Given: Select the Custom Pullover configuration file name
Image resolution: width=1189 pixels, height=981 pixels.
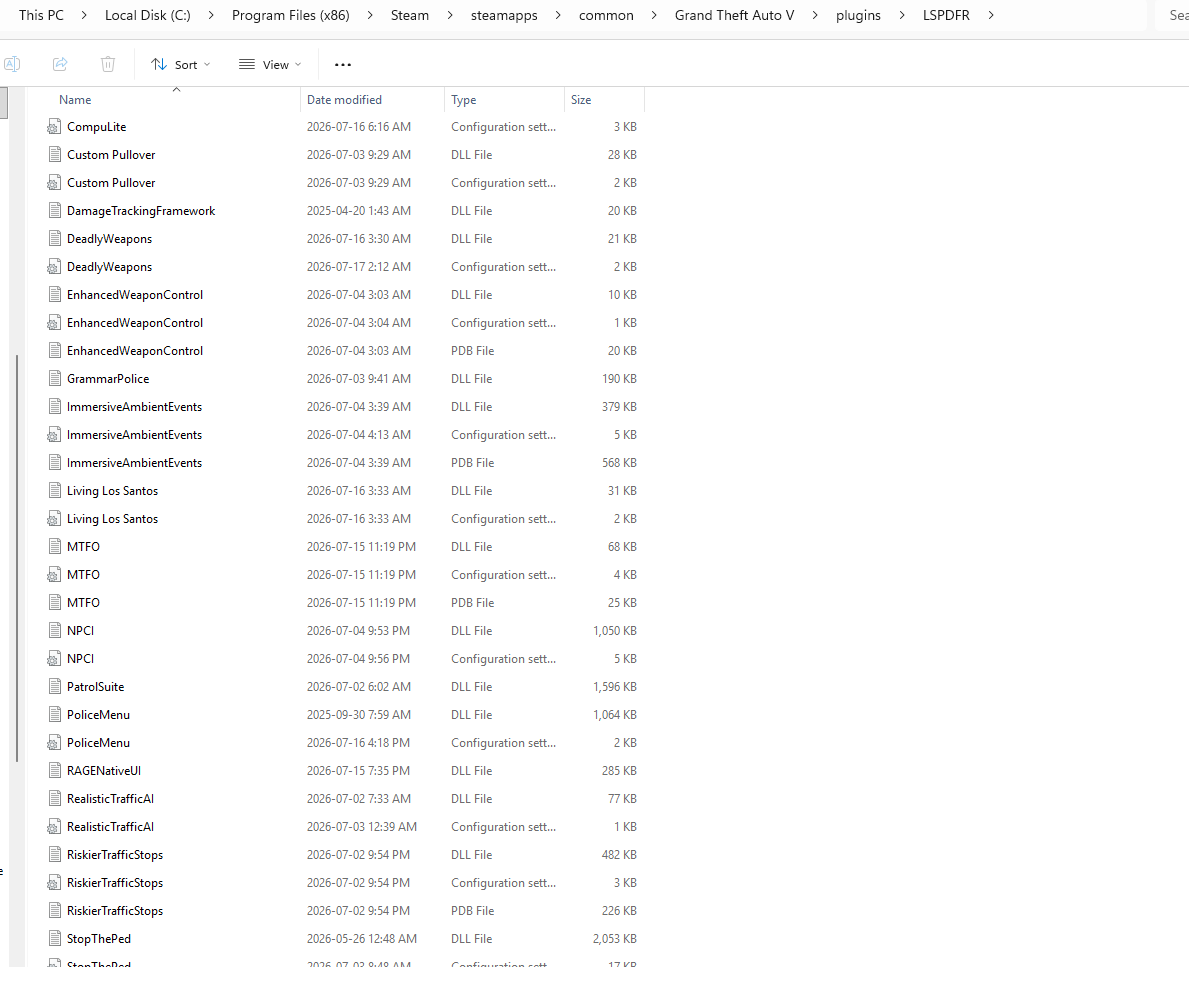Looking at the screenshot, I should pos(111,183).
